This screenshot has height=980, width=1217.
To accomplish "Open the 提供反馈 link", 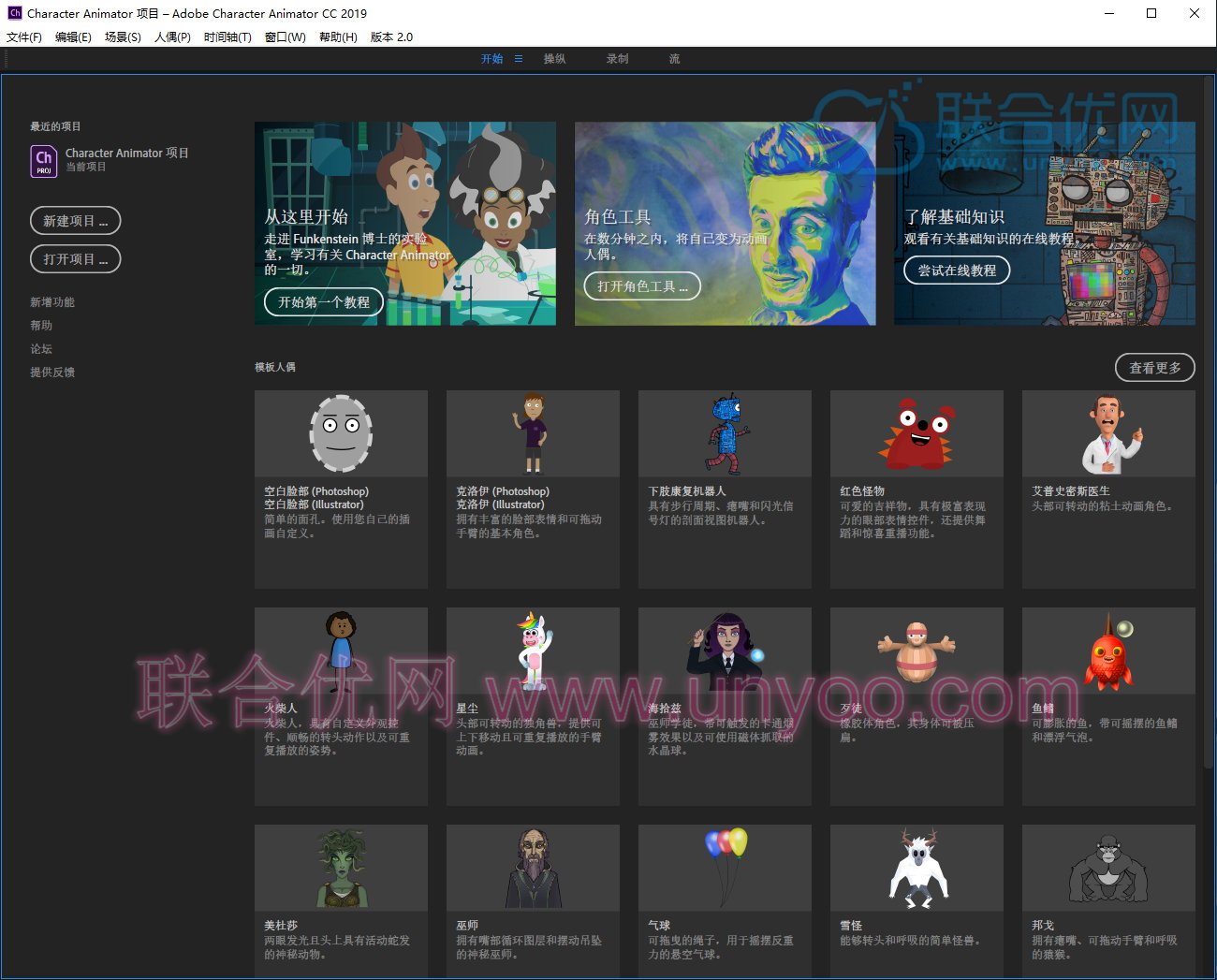I will pyautogui.click(x=52, y=373).
